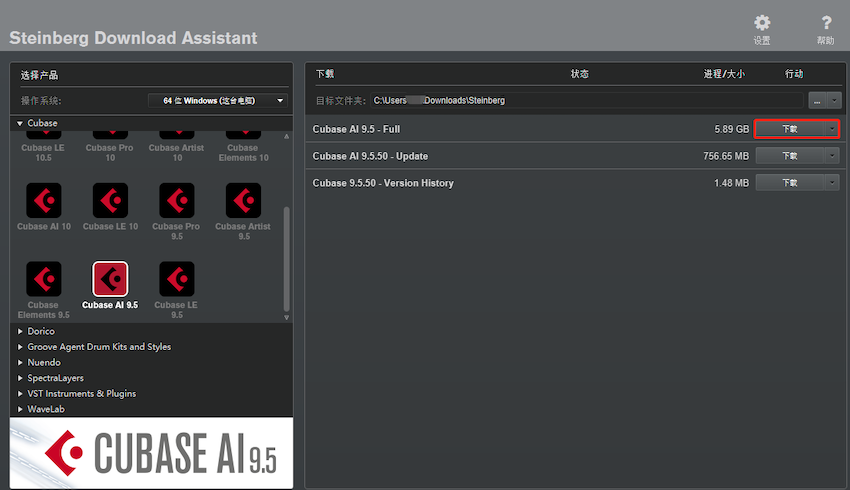
Task: Expand VST Instruments & Plugins category
Action: [20, 394]
